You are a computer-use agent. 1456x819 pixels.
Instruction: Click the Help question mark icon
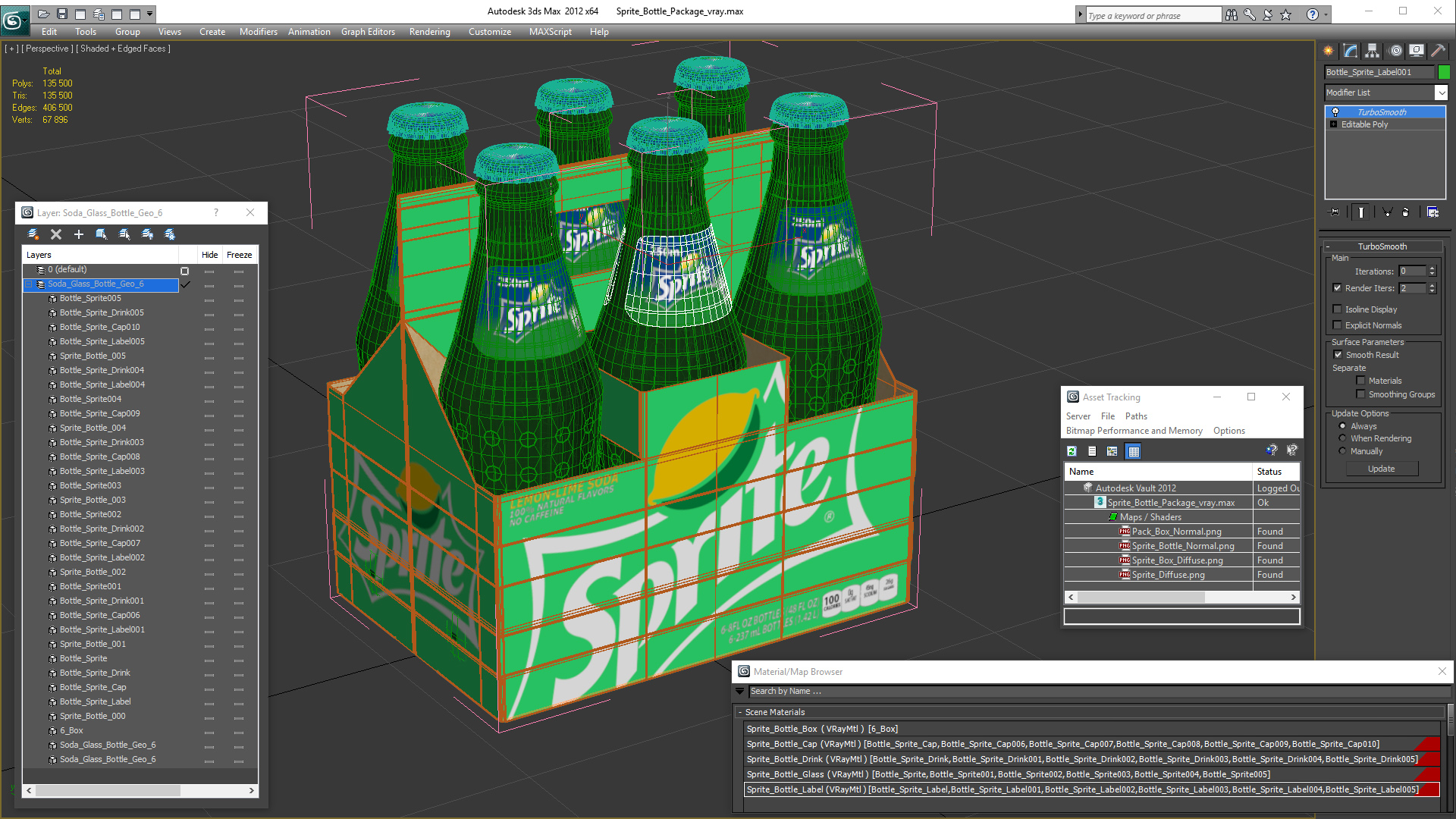1313,14
